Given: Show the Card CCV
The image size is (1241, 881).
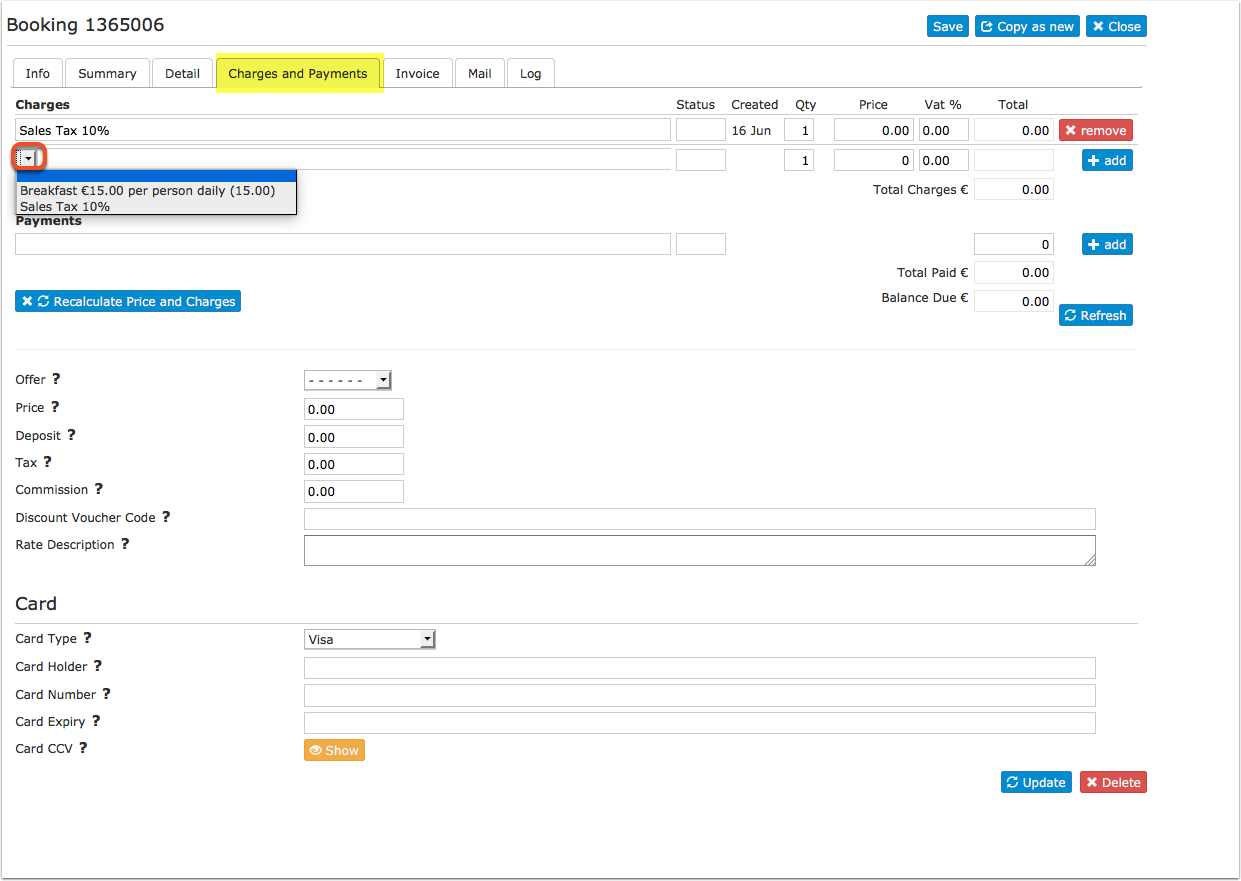Looking at the screenshot, I should pyautogui.click(x=334, y=750).
